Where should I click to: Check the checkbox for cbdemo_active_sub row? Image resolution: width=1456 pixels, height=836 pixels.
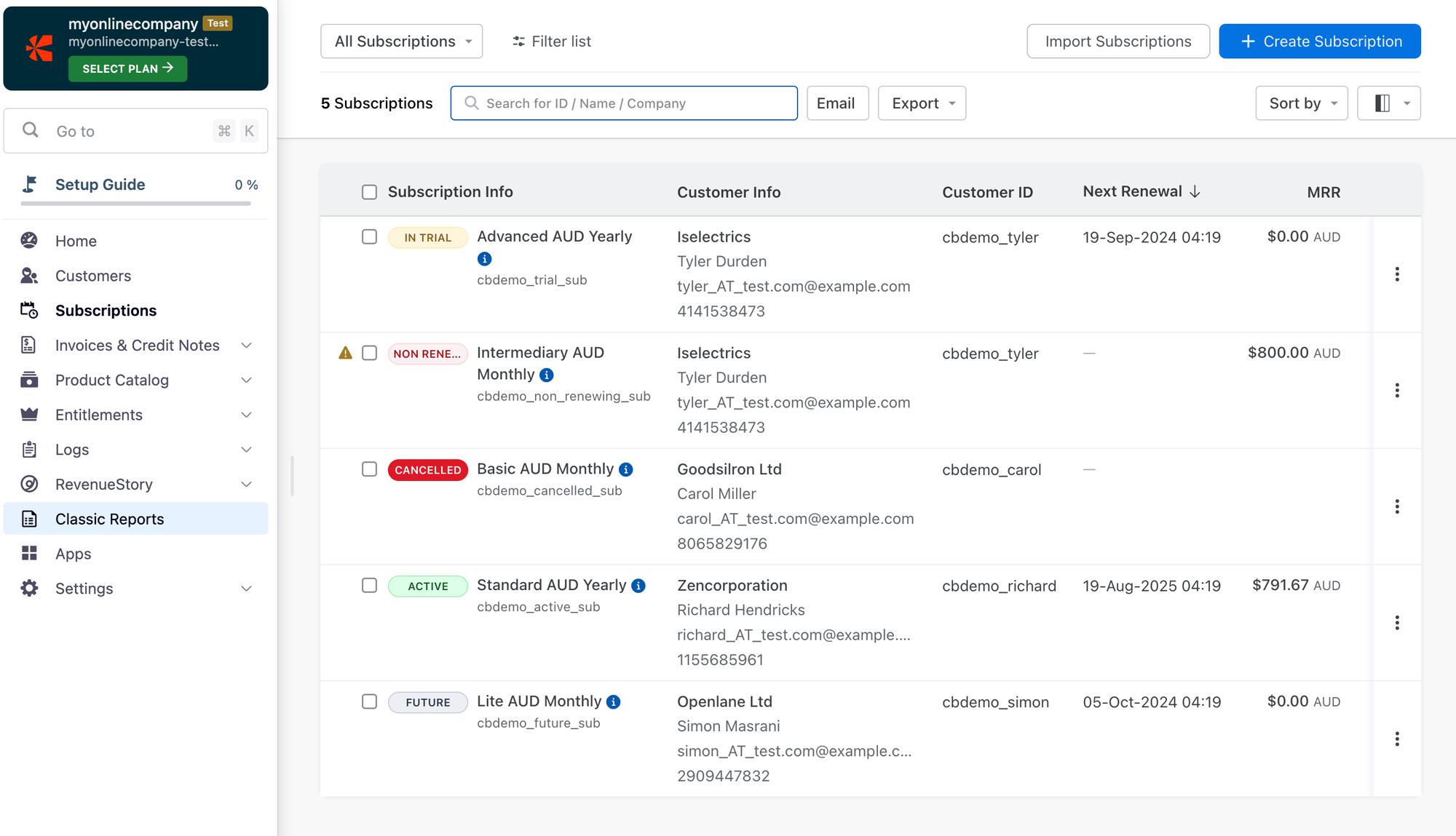pos(369,585)
